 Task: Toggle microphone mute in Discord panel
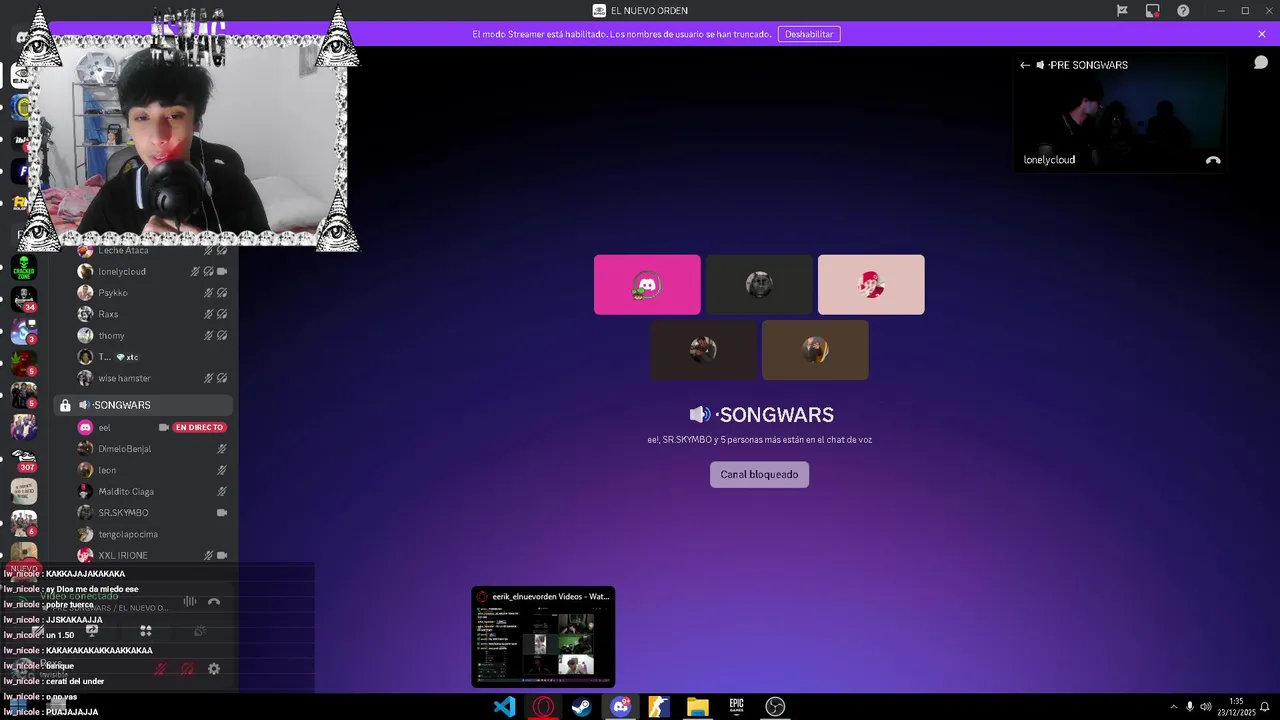160,669
